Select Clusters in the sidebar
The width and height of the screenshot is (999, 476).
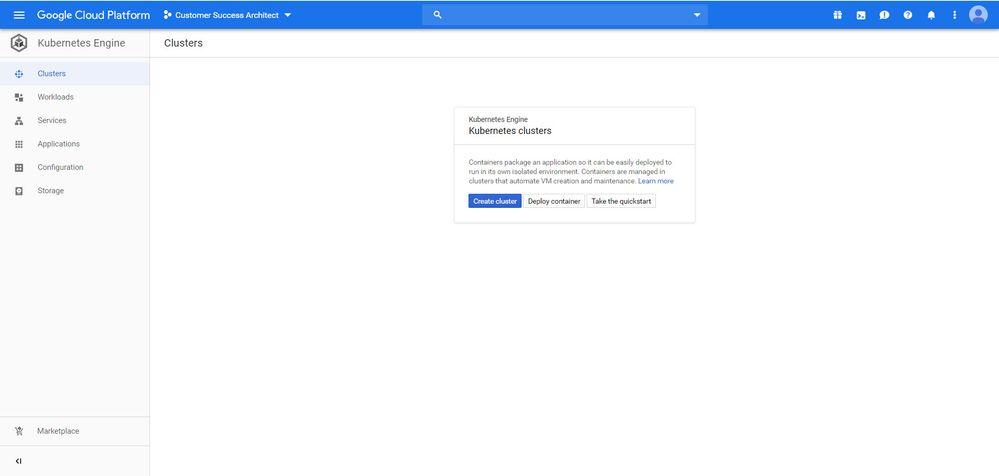(75, 74)
